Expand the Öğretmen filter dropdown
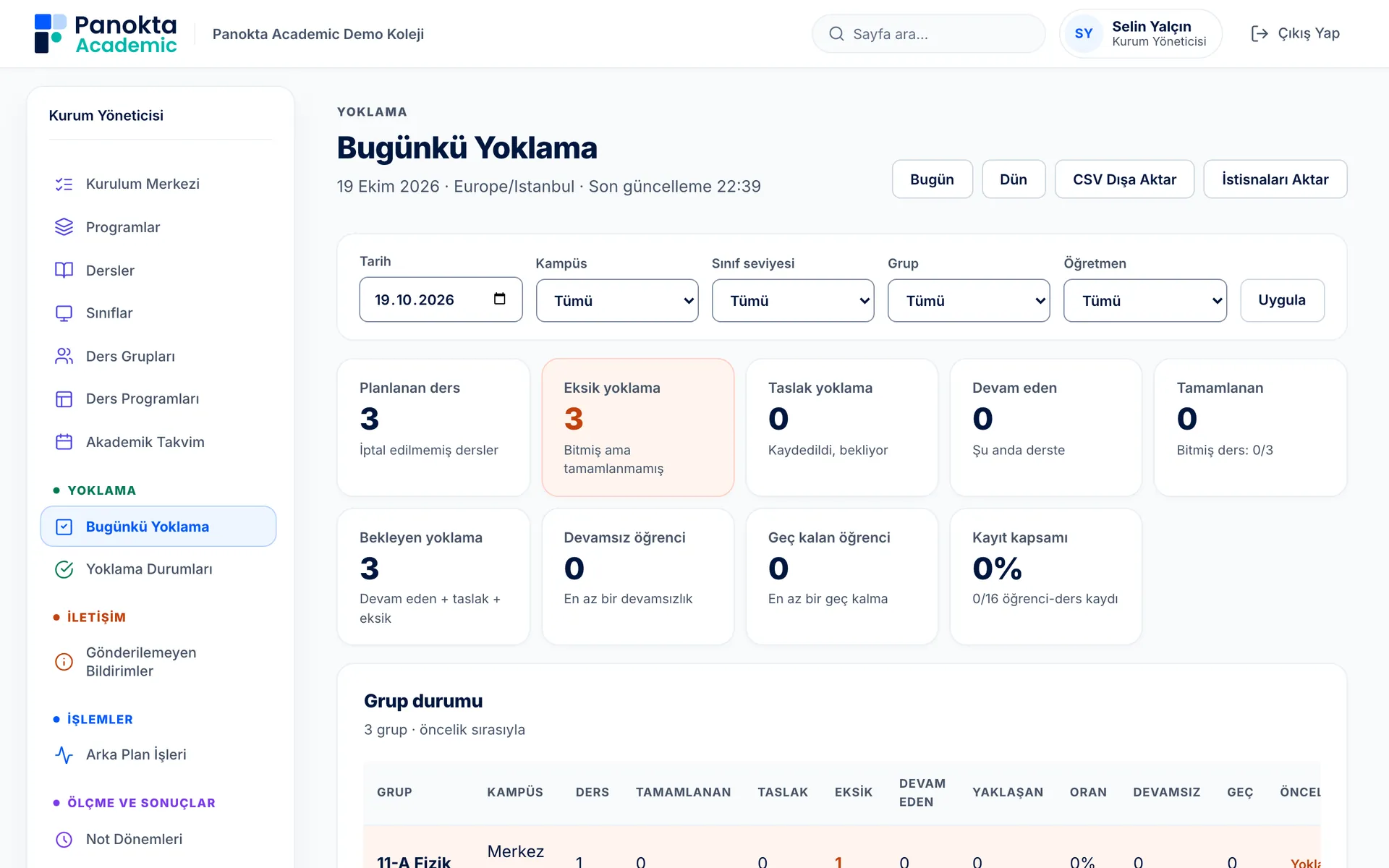1389x868 pixels. point(1145,300)
